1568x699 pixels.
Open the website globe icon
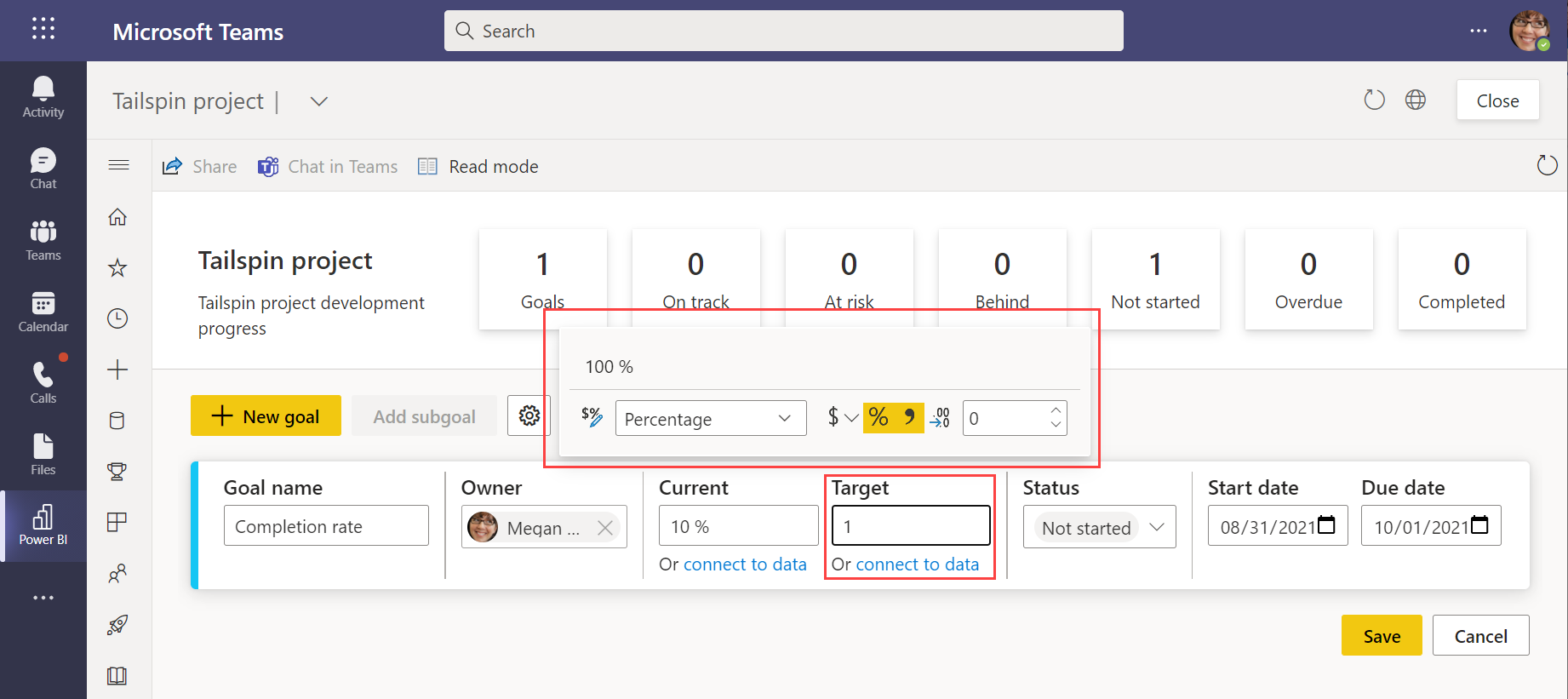click(x=1416, y=100)
